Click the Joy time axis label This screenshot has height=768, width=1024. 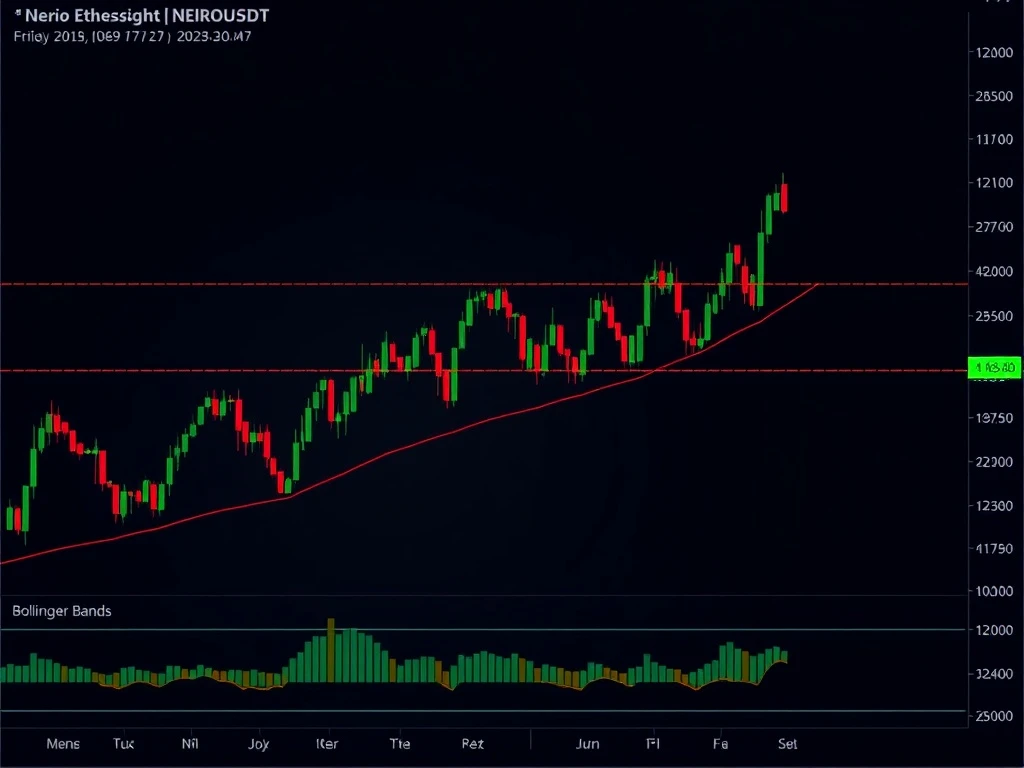click(259, 744)
